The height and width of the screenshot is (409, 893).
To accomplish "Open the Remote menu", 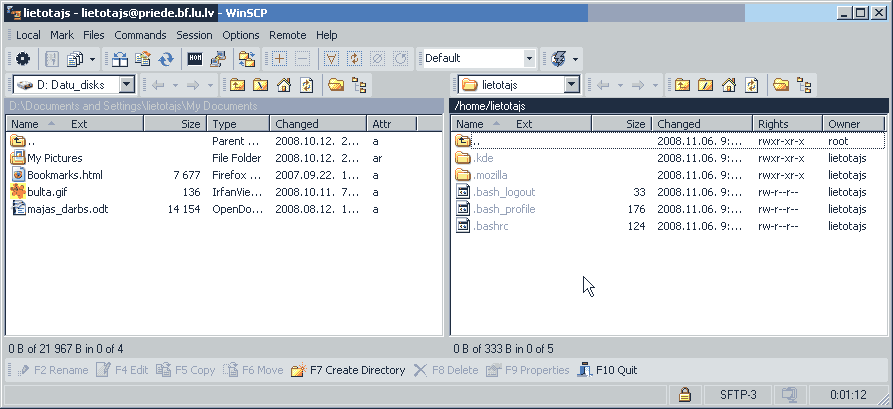I will [x=288, y=35].
